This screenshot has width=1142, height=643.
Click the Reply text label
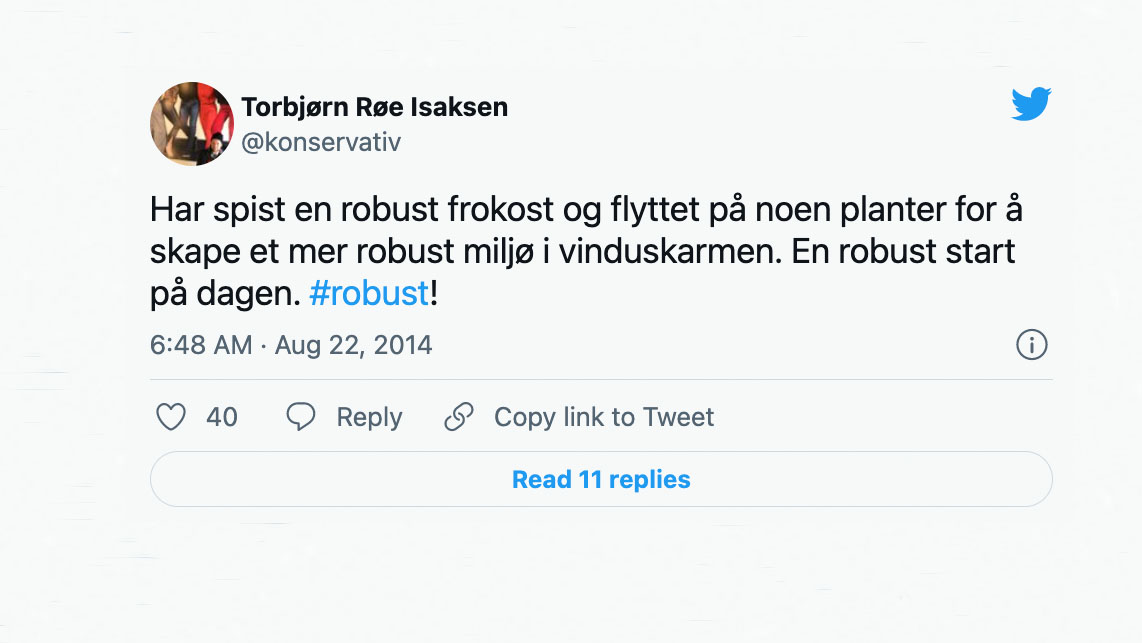tap(369, 417)
